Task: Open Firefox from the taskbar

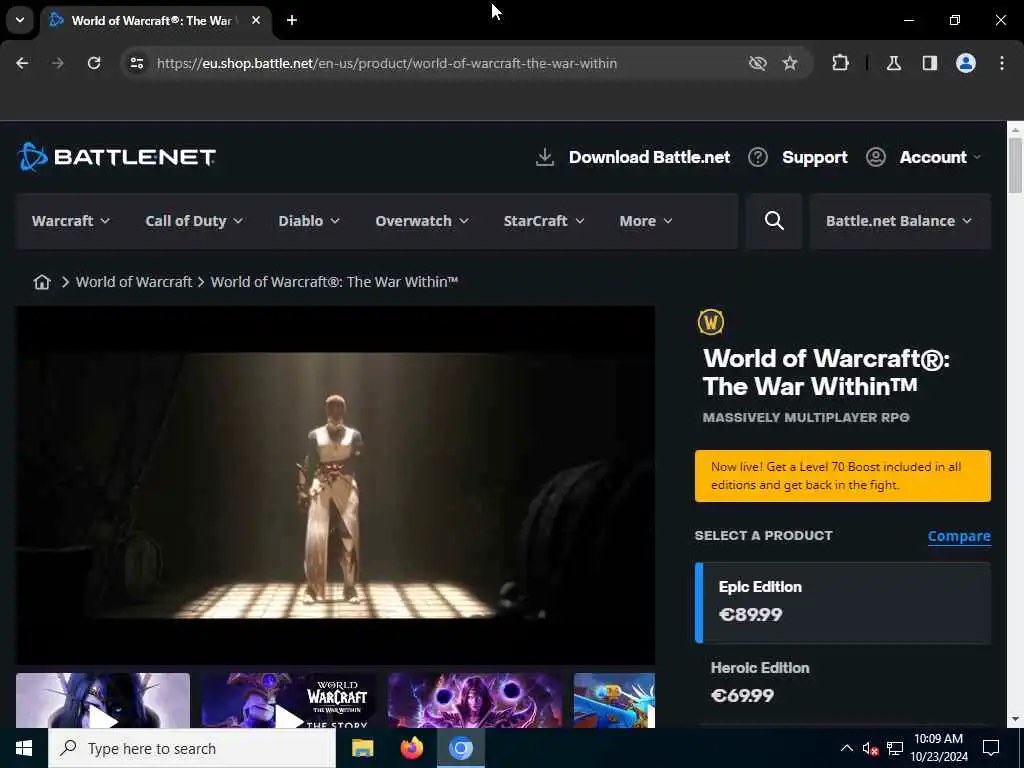Action: (411, 748)
